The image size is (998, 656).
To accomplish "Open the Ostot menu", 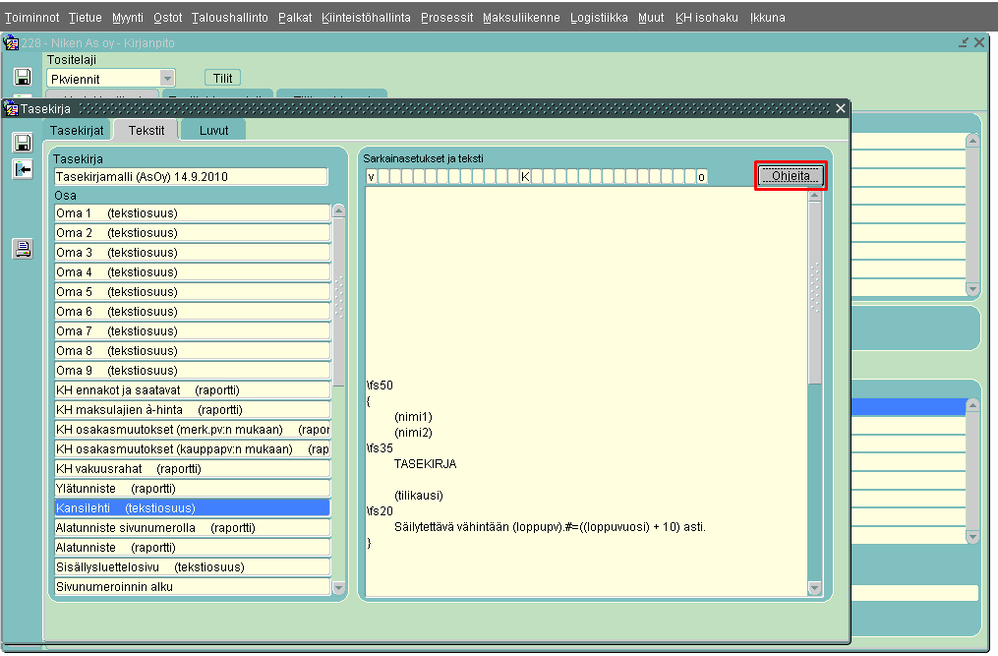I will click(168, 18).
